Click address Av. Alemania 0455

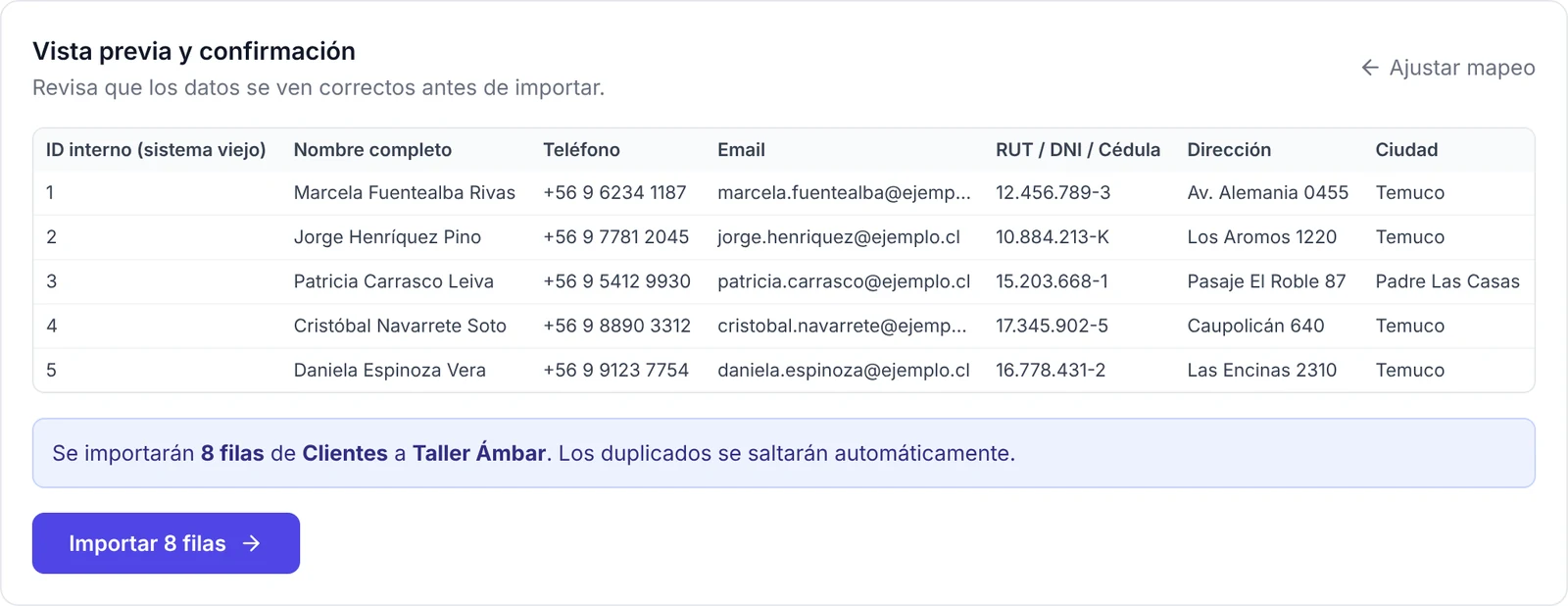(1268, 193)
